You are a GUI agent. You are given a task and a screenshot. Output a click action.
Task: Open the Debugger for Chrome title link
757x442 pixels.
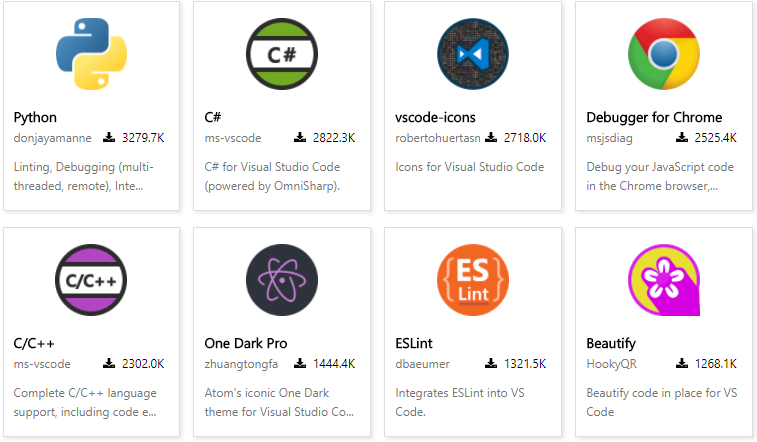pos(654,117)
